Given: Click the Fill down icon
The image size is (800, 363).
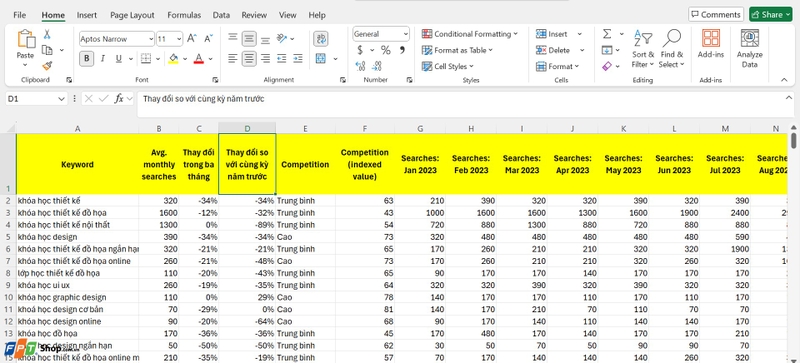Looking at the screenshot, I should pos(607,50).
